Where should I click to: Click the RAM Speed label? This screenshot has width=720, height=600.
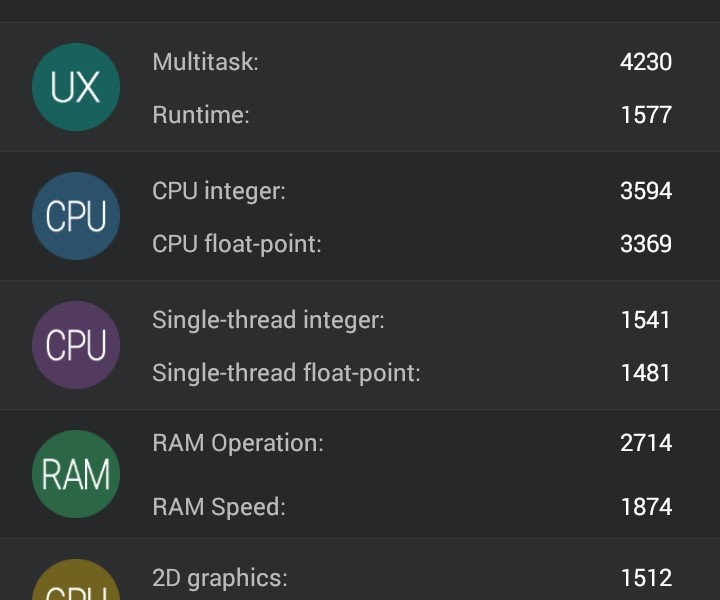[219, 507]
